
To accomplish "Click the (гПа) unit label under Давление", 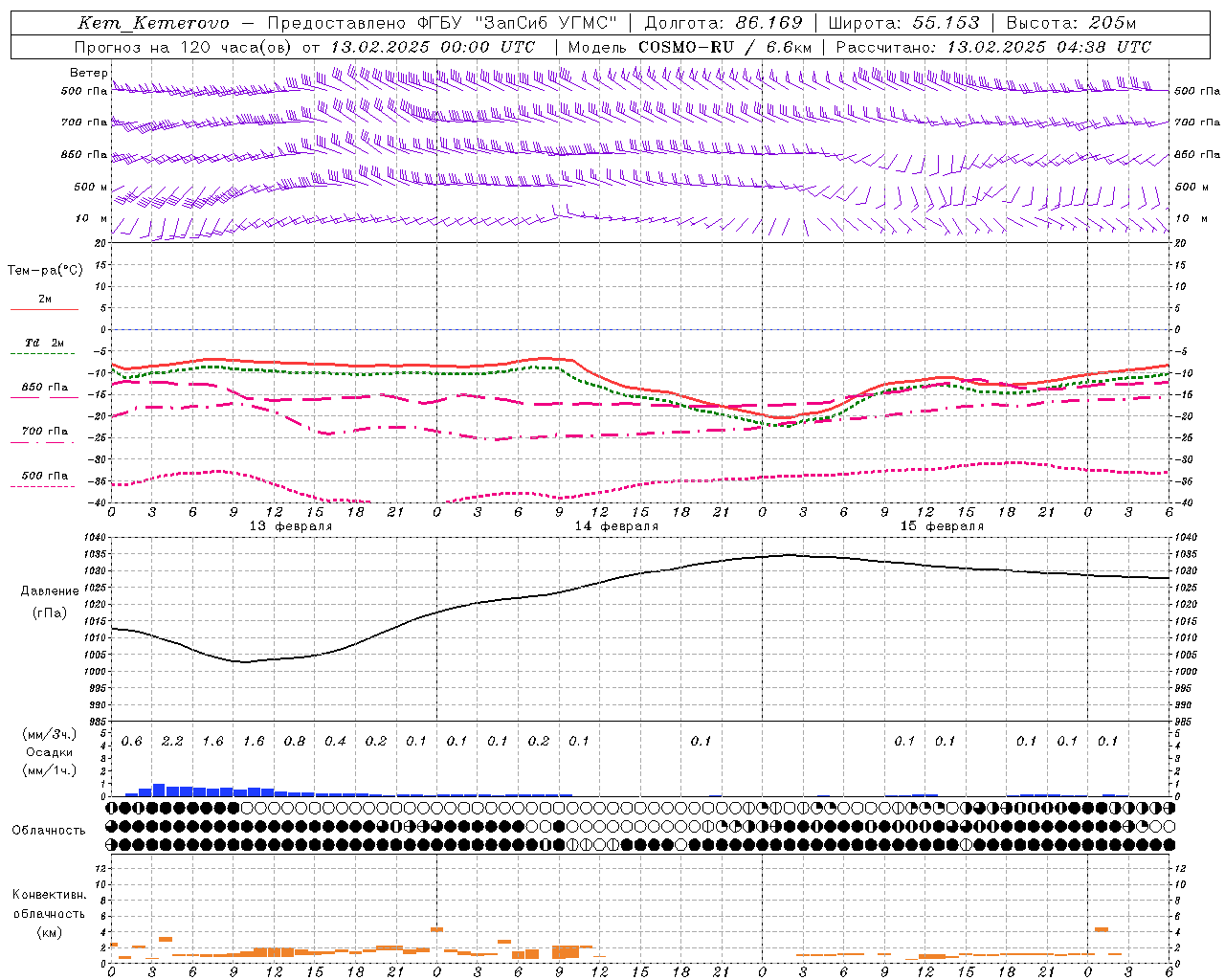I will click(50, 613).
